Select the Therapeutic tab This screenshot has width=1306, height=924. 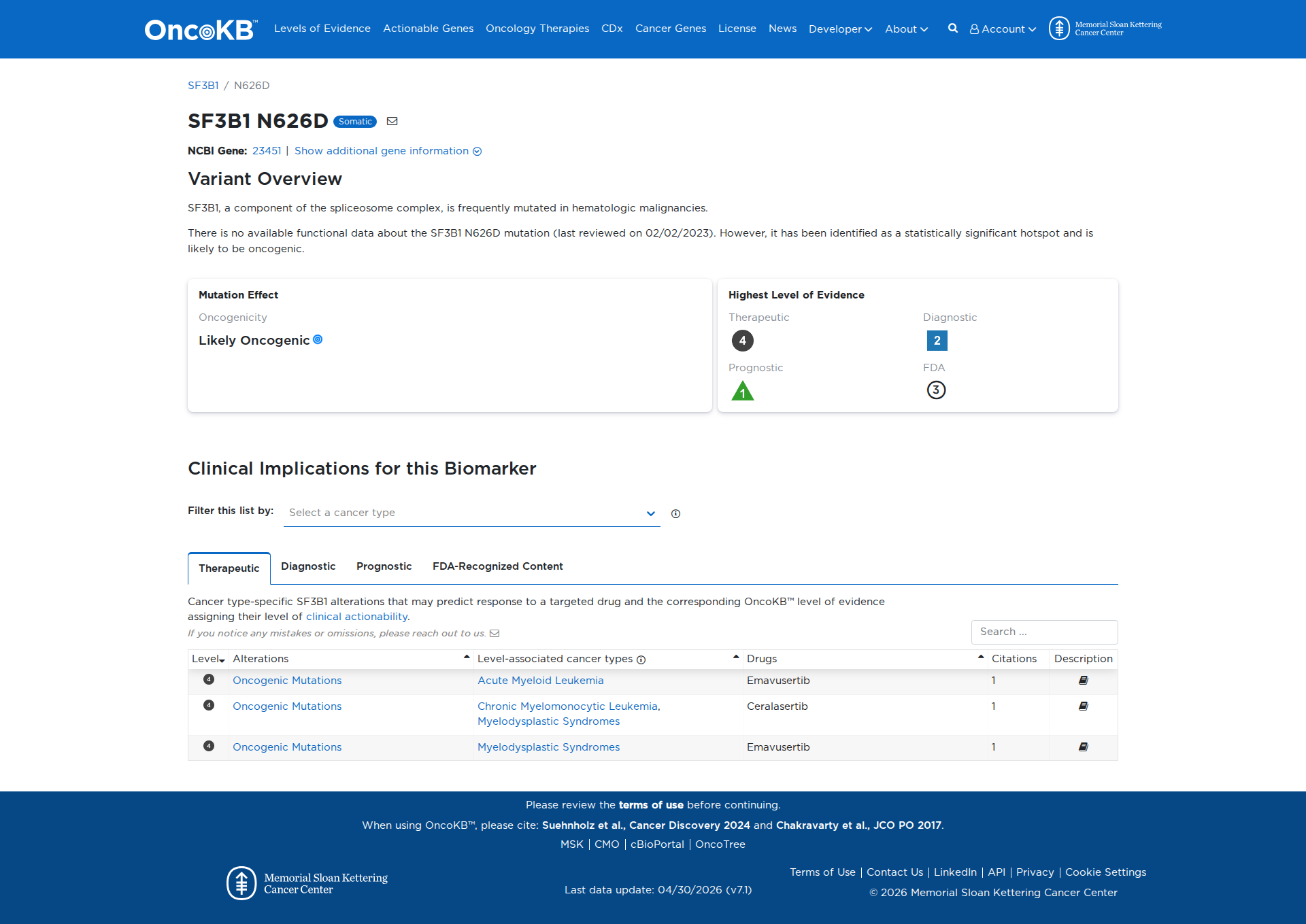click(x=229, y=568)
